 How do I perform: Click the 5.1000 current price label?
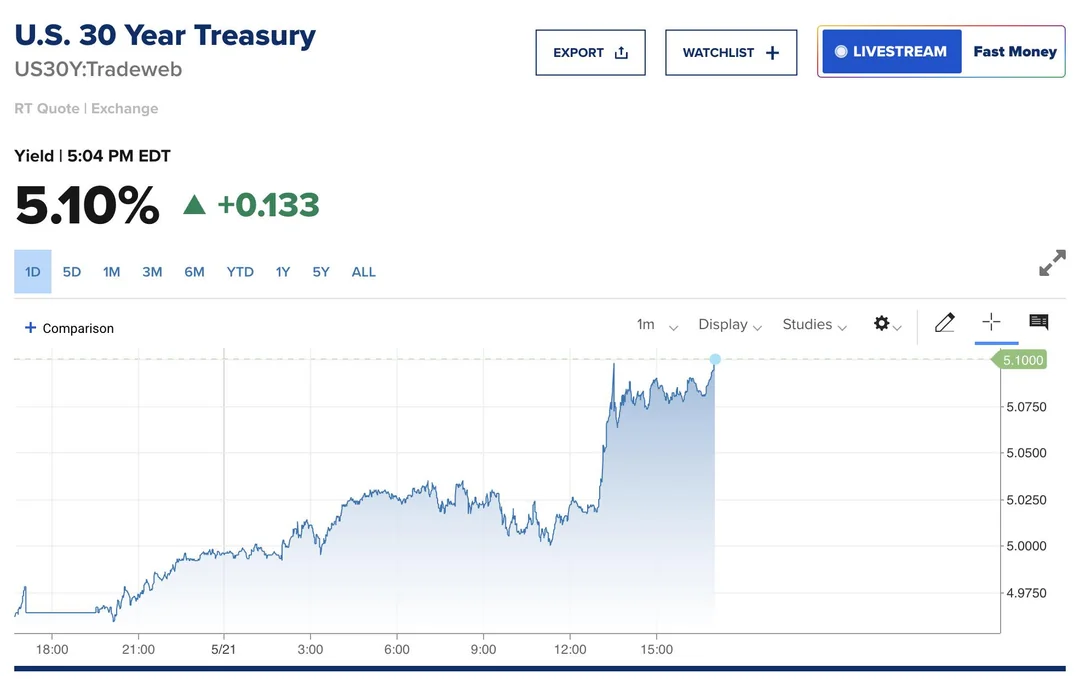click(1020, 360)
